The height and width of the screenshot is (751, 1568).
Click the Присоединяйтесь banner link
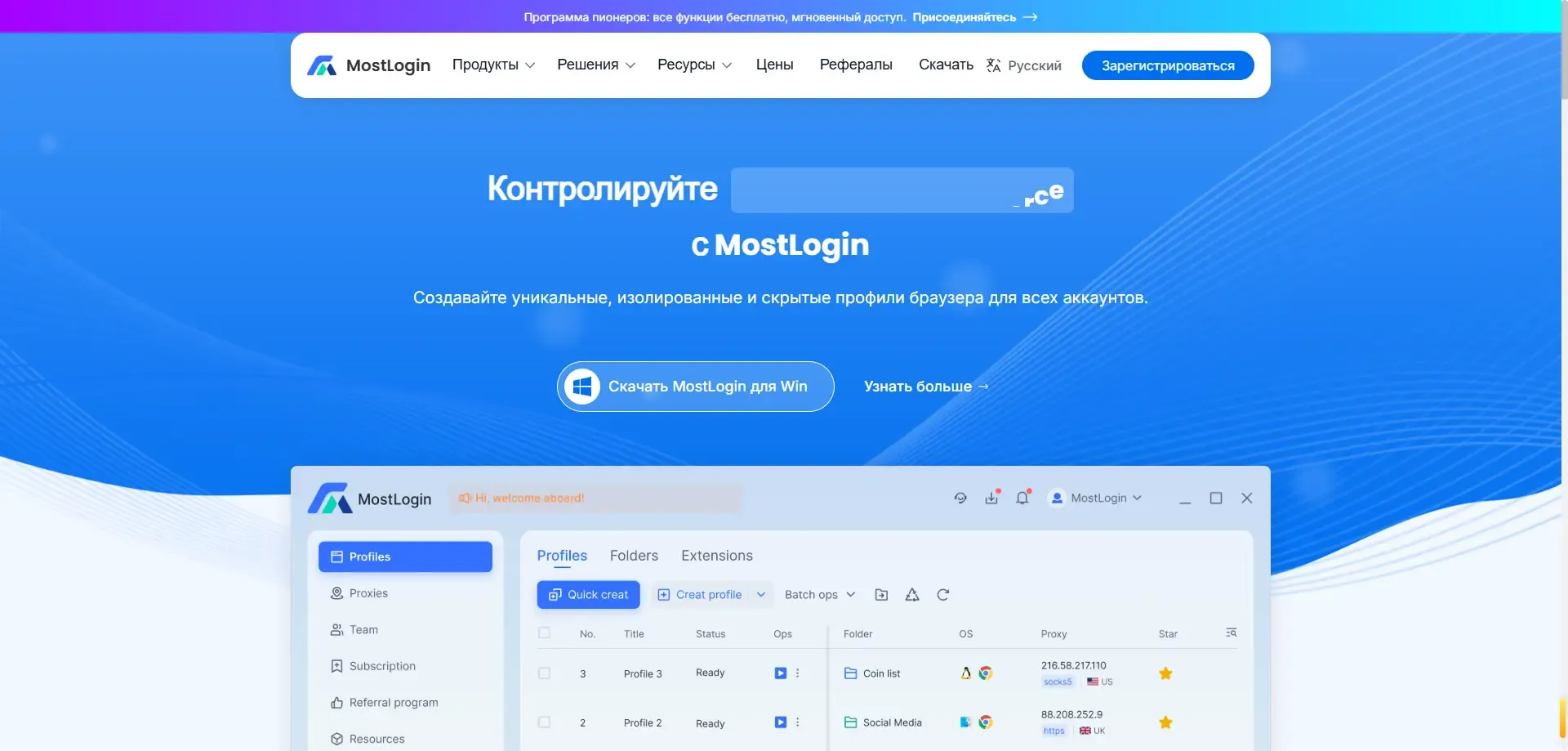pyautogui.click(x=975, y=17)
